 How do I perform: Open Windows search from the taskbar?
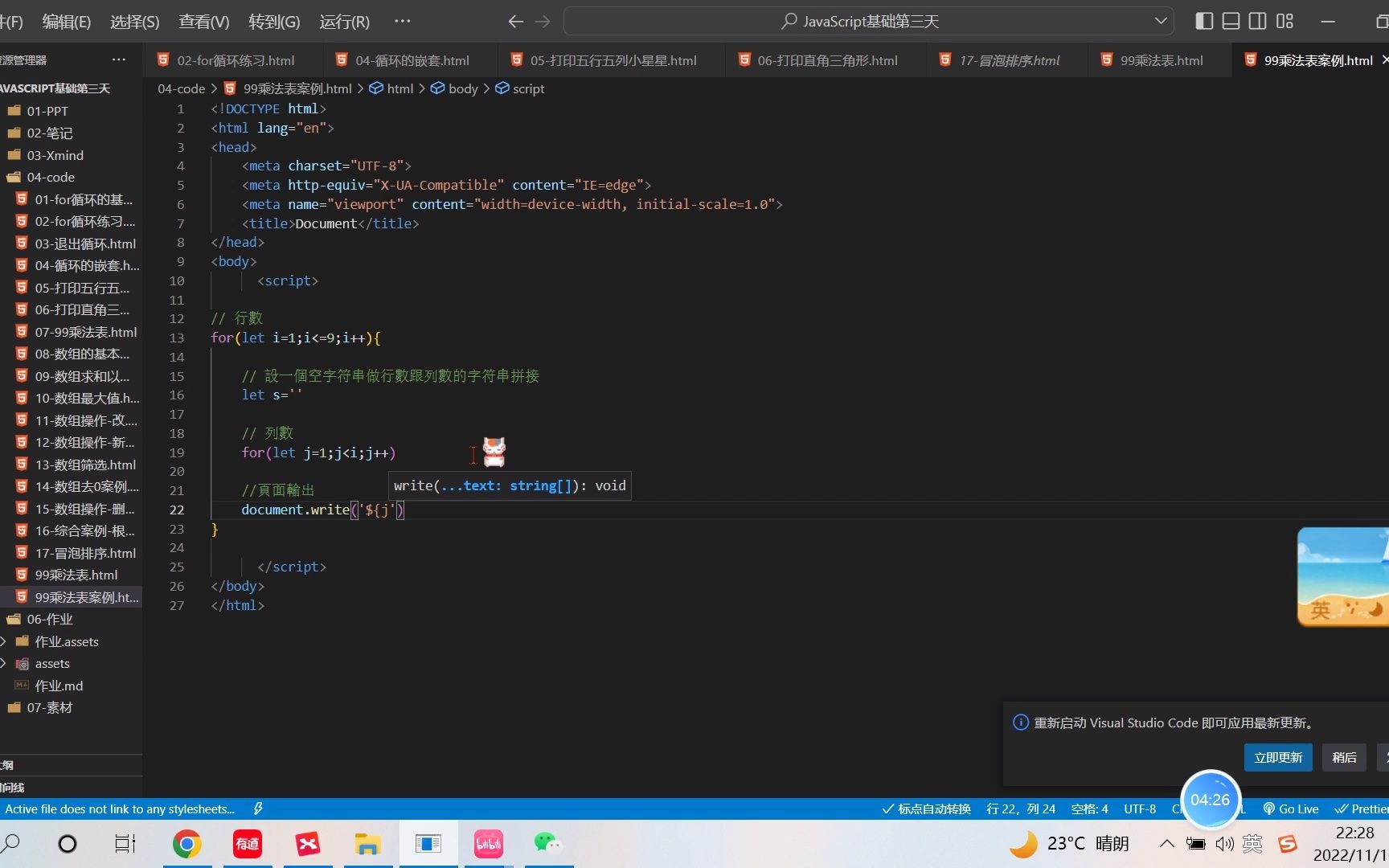[x=11, y=844]
